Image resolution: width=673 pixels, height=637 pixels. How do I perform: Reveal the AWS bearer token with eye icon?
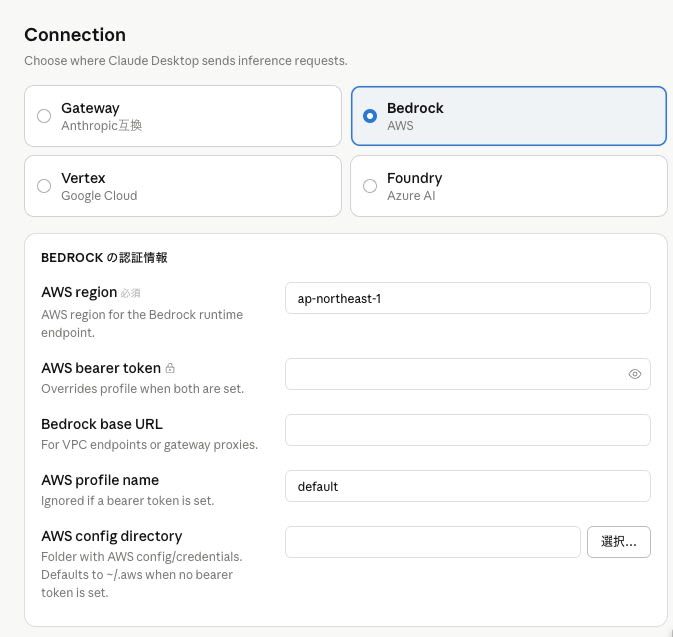pyautogui.click(x=634, y=374)
